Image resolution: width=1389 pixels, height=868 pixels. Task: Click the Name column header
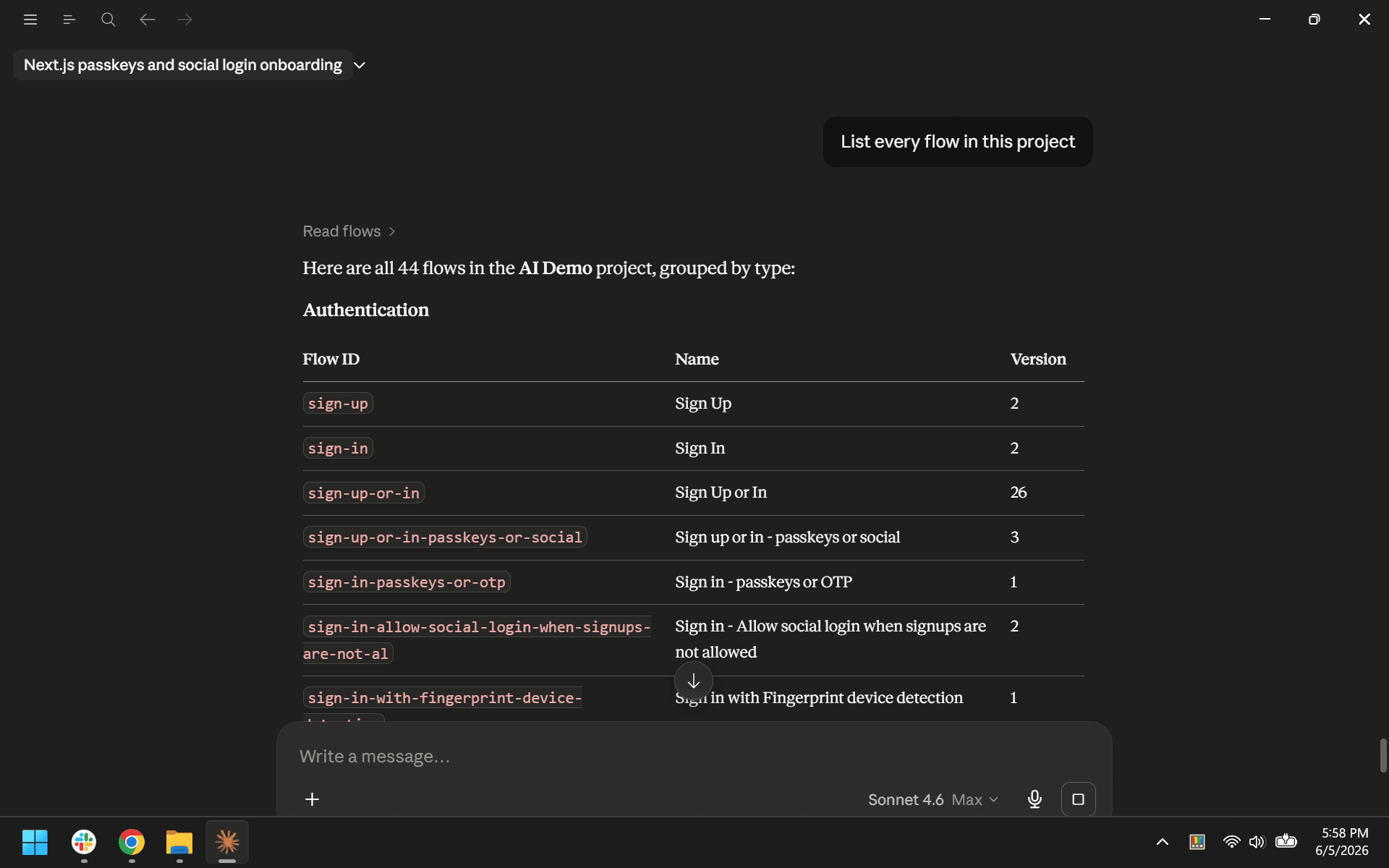click(697, 359)
